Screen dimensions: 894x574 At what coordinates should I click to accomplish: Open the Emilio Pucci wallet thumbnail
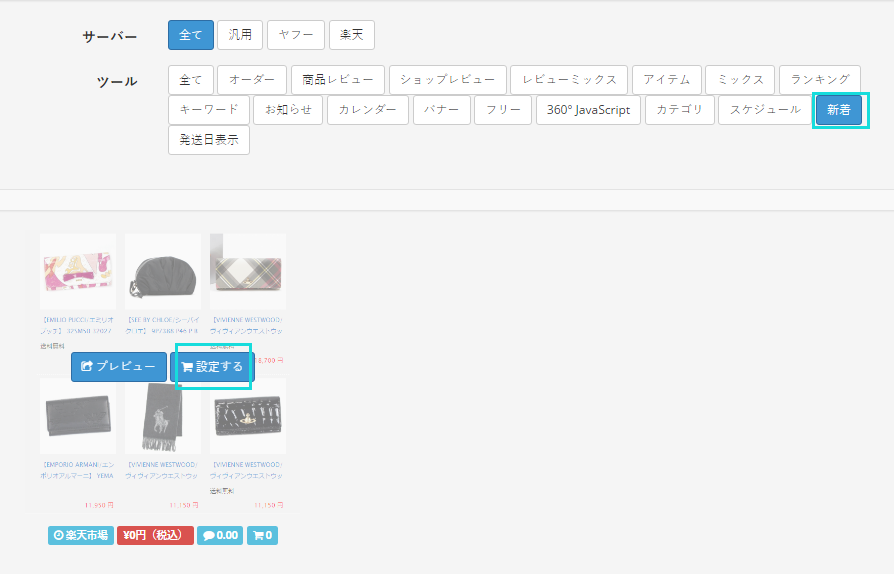[x=78, y=271]
